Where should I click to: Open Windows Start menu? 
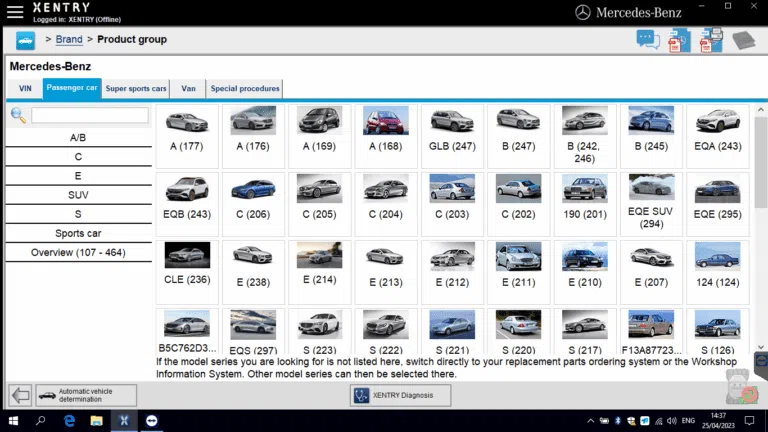pyautogui.click(x=14, y=421)
